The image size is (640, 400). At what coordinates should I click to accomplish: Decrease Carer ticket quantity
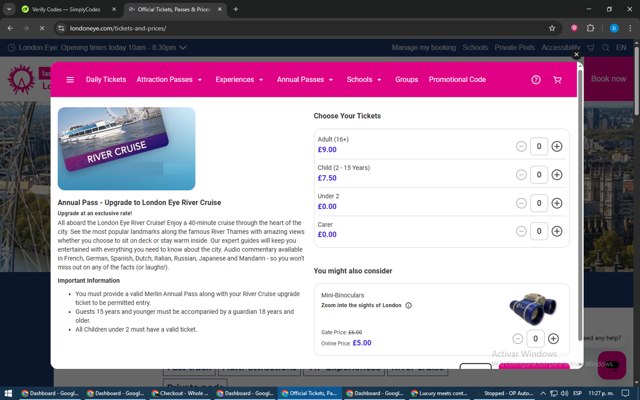pyautogui.click(x=521, y=231)
